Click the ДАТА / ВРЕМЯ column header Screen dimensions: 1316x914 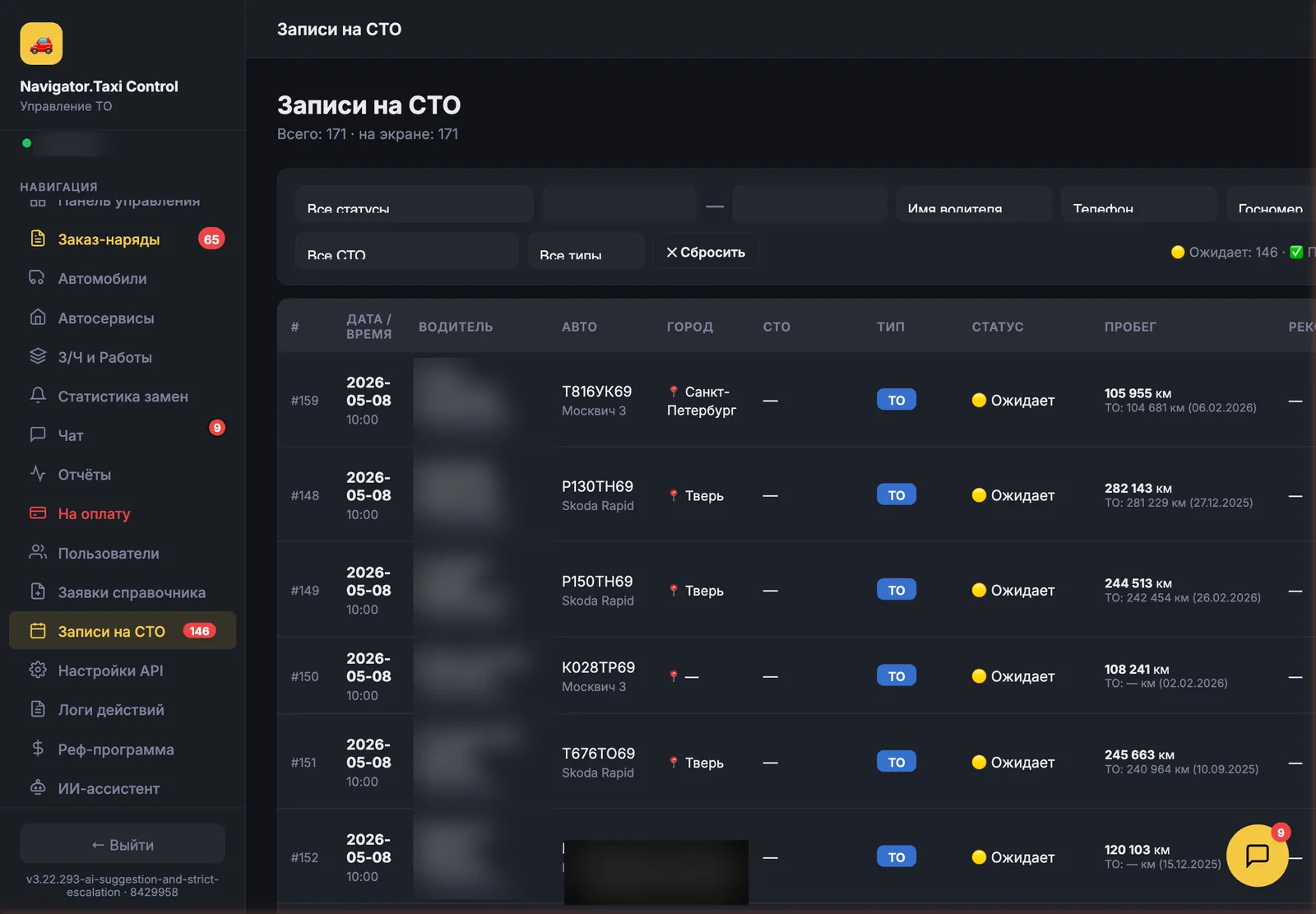(368, 327)
